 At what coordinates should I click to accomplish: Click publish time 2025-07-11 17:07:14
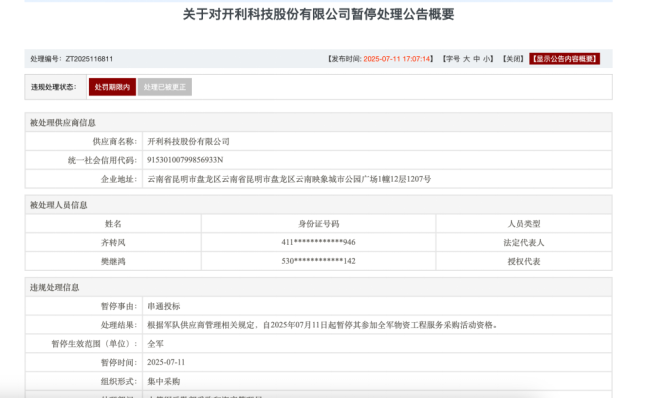click(x=397, y=59)
